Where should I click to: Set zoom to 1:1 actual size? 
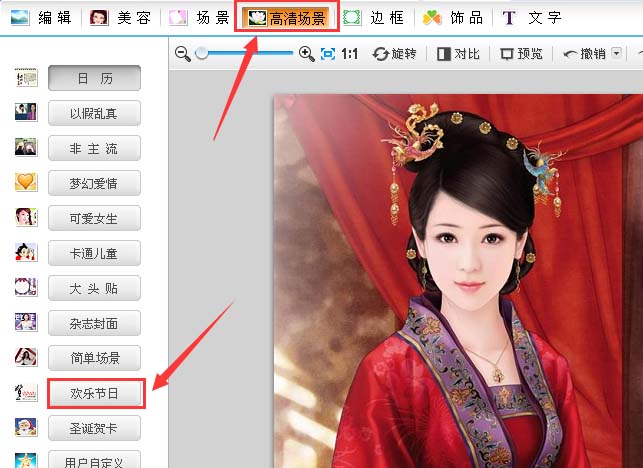click(x=349, y=54)
